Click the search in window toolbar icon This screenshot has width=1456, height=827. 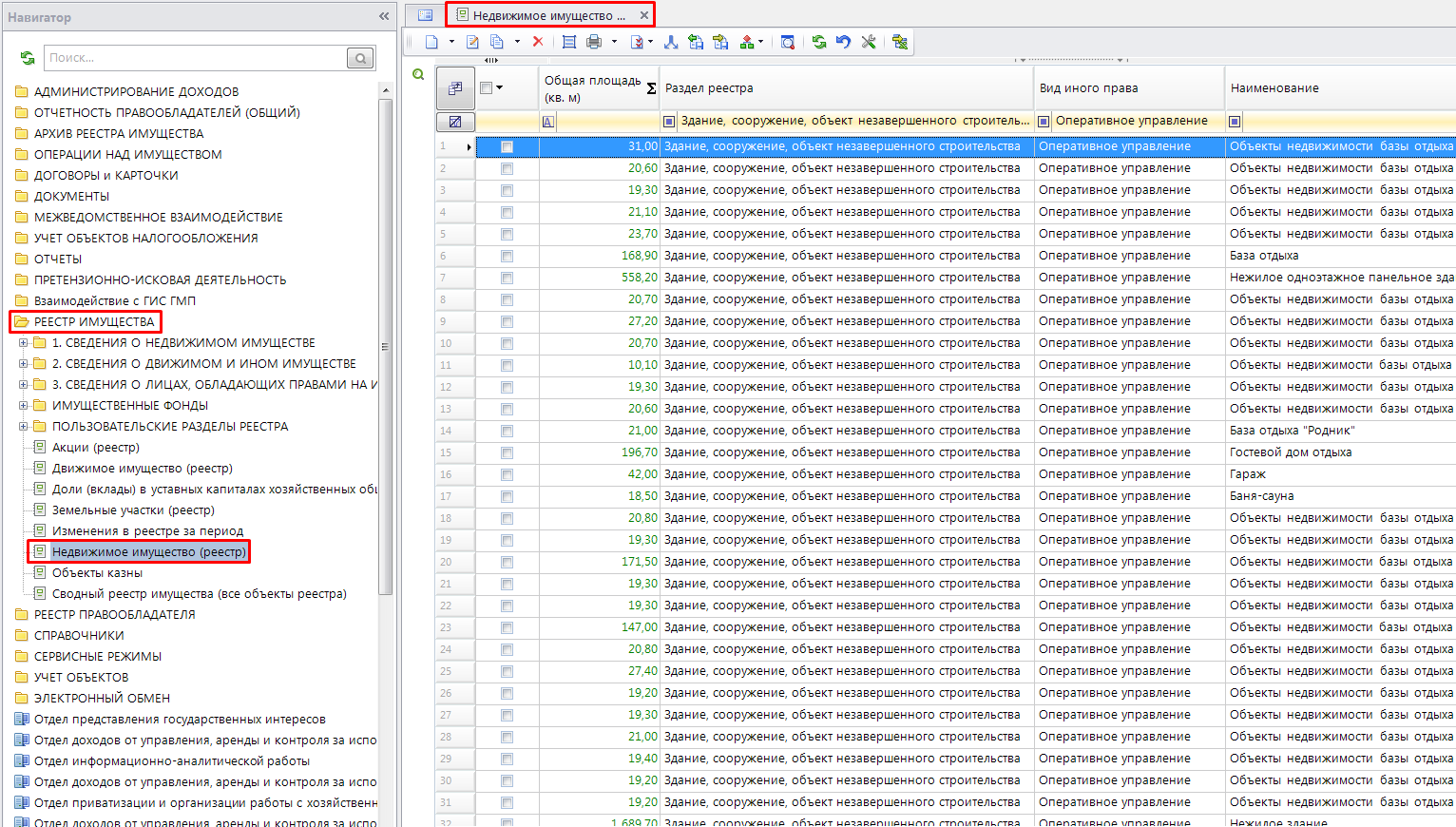(x=788, y=42)
